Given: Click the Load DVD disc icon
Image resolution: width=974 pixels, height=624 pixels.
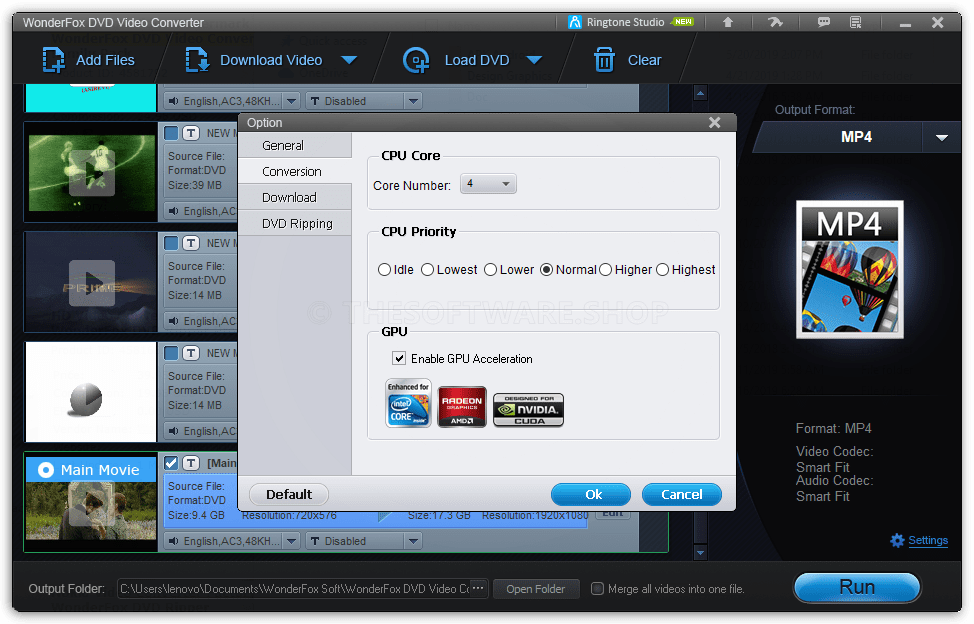Looking at the screenshot, I should [x=416, y=60].
